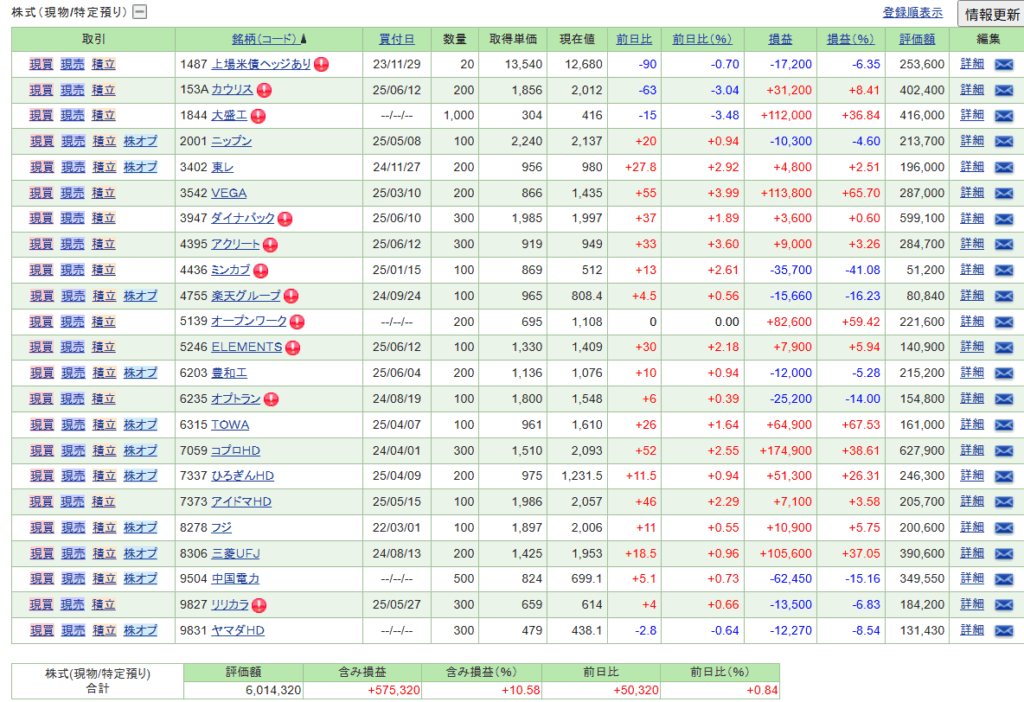Click the red warning icon beside ELEMENTS
The width and height of the screenshot is (1024, 702).
pyautogui.click(x=293, y=348)
